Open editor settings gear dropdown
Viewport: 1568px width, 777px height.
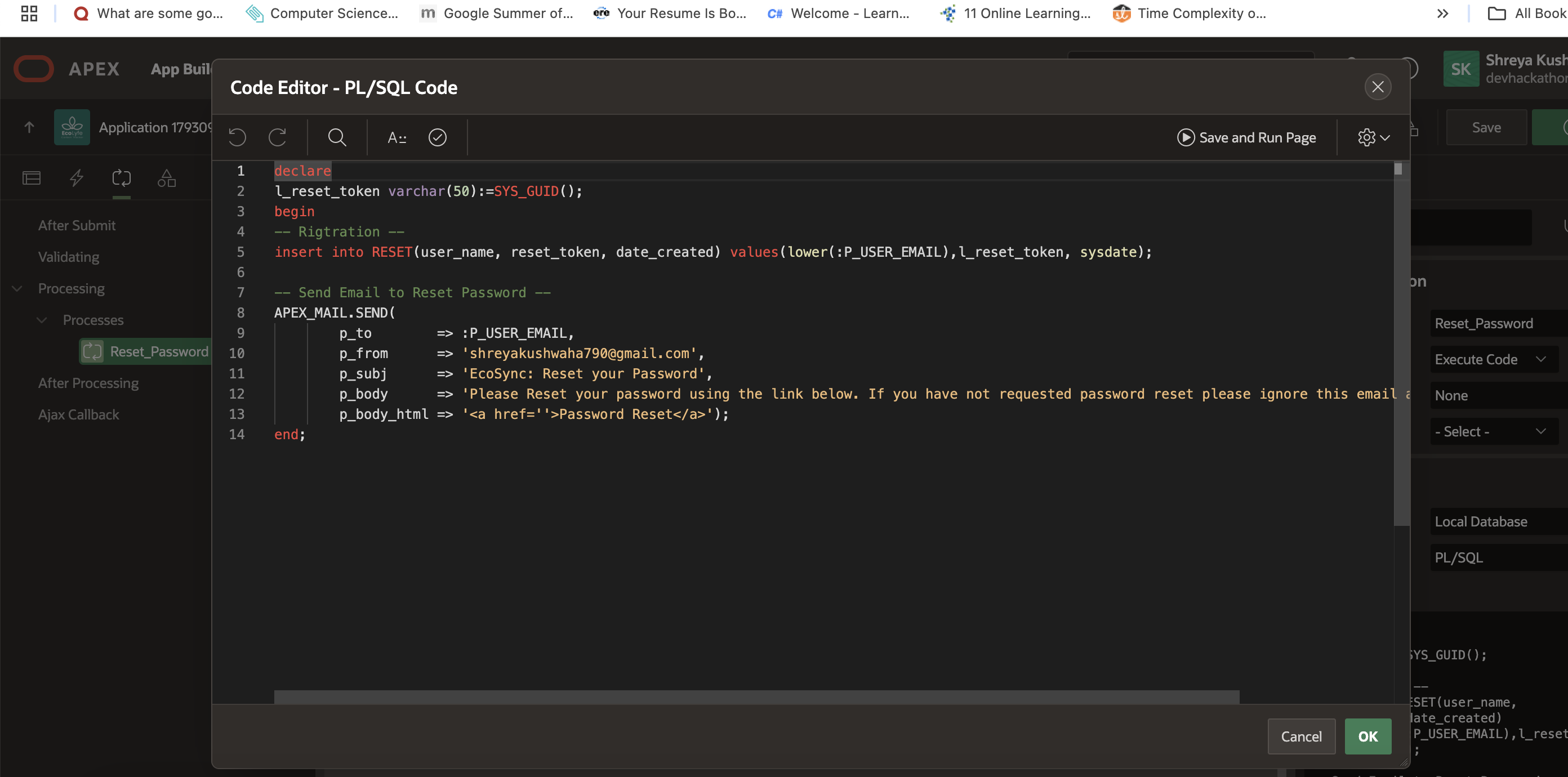point(1373,137)
